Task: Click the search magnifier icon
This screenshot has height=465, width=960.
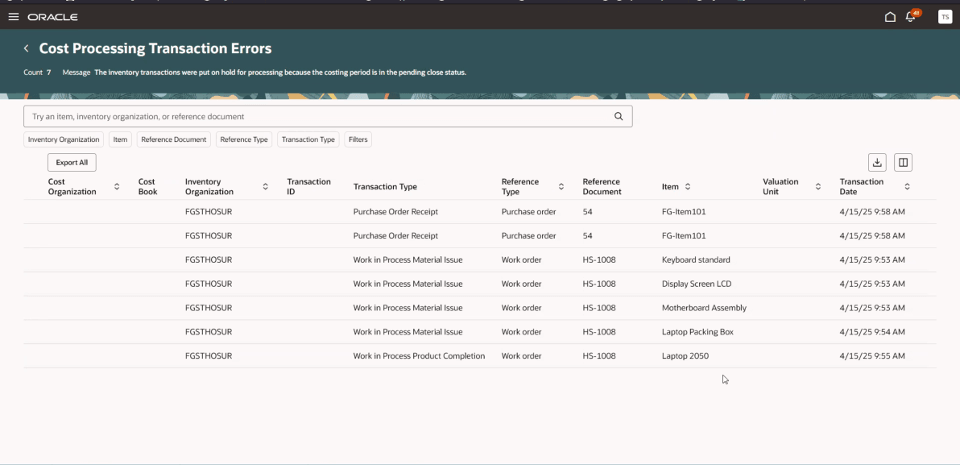Action: coord(618,116)
